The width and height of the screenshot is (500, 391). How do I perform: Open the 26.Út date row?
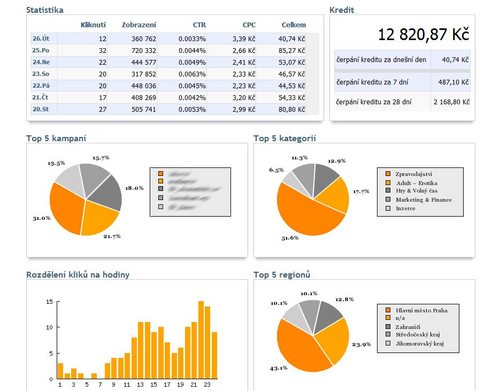(174, 38)
